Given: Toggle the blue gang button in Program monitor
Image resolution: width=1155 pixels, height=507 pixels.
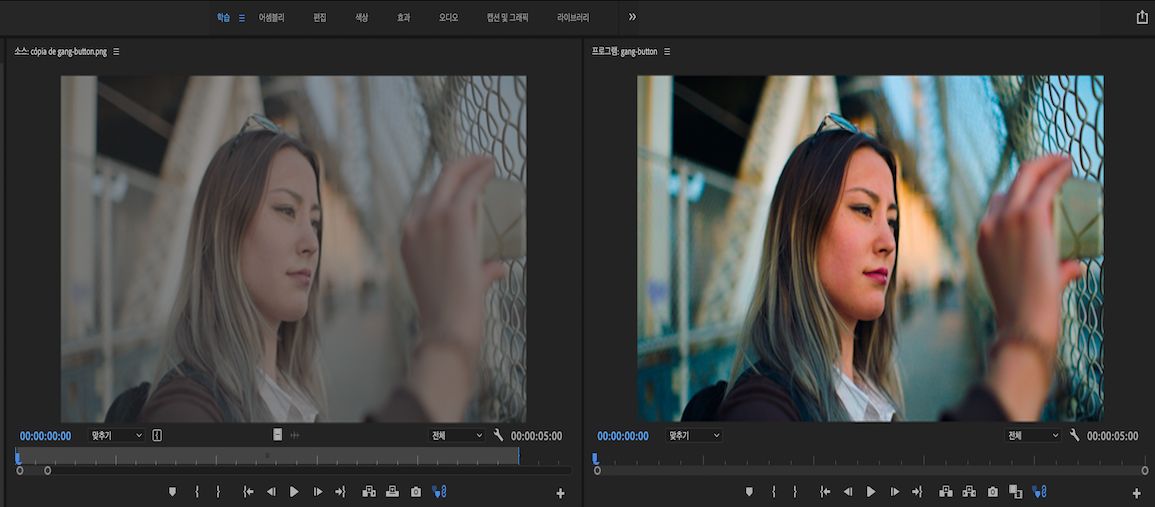Looking at the screenshot, I should click(x=1039, y=491).
